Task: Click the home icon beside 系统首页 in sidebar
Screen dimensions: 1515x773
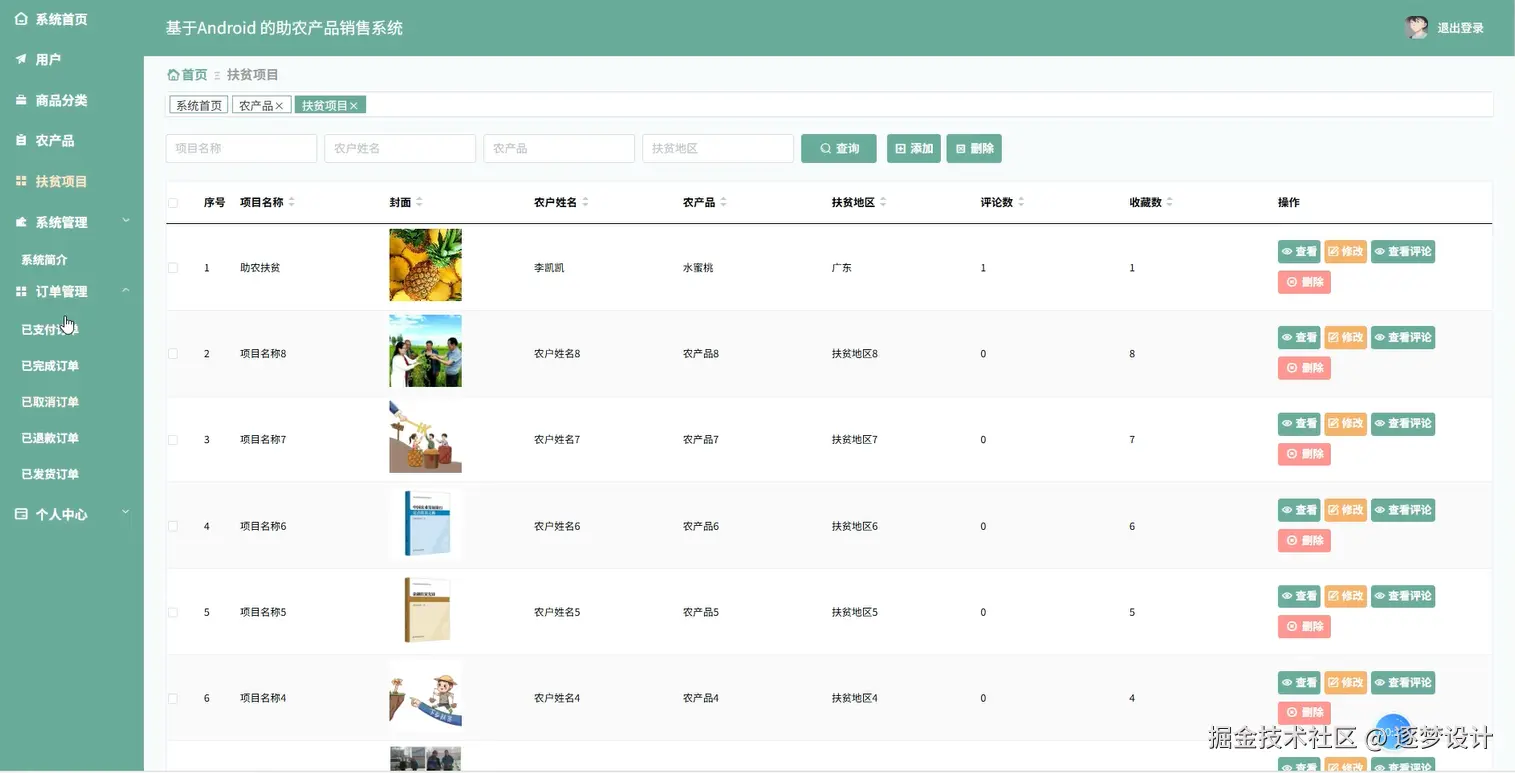Action: tap(21, 19)
